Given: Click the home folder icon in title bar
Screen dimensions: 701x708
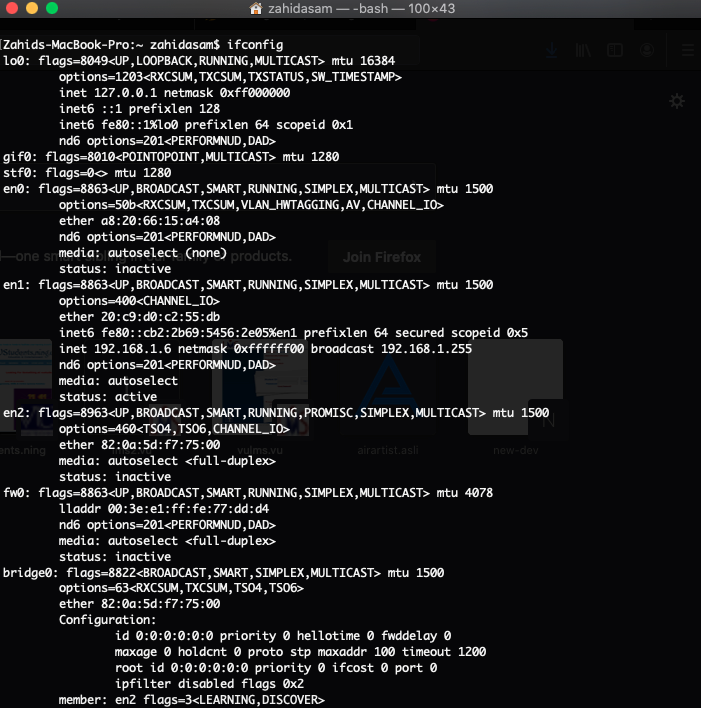Looking at the screenshot, I should coord(256,8).
